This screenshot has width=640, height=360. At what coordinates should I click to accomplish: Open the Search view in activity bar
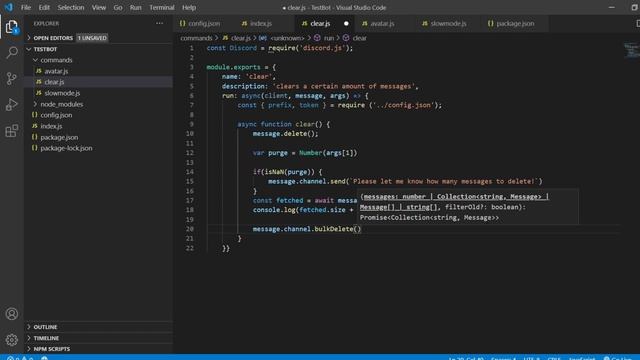tap(12, 52)
